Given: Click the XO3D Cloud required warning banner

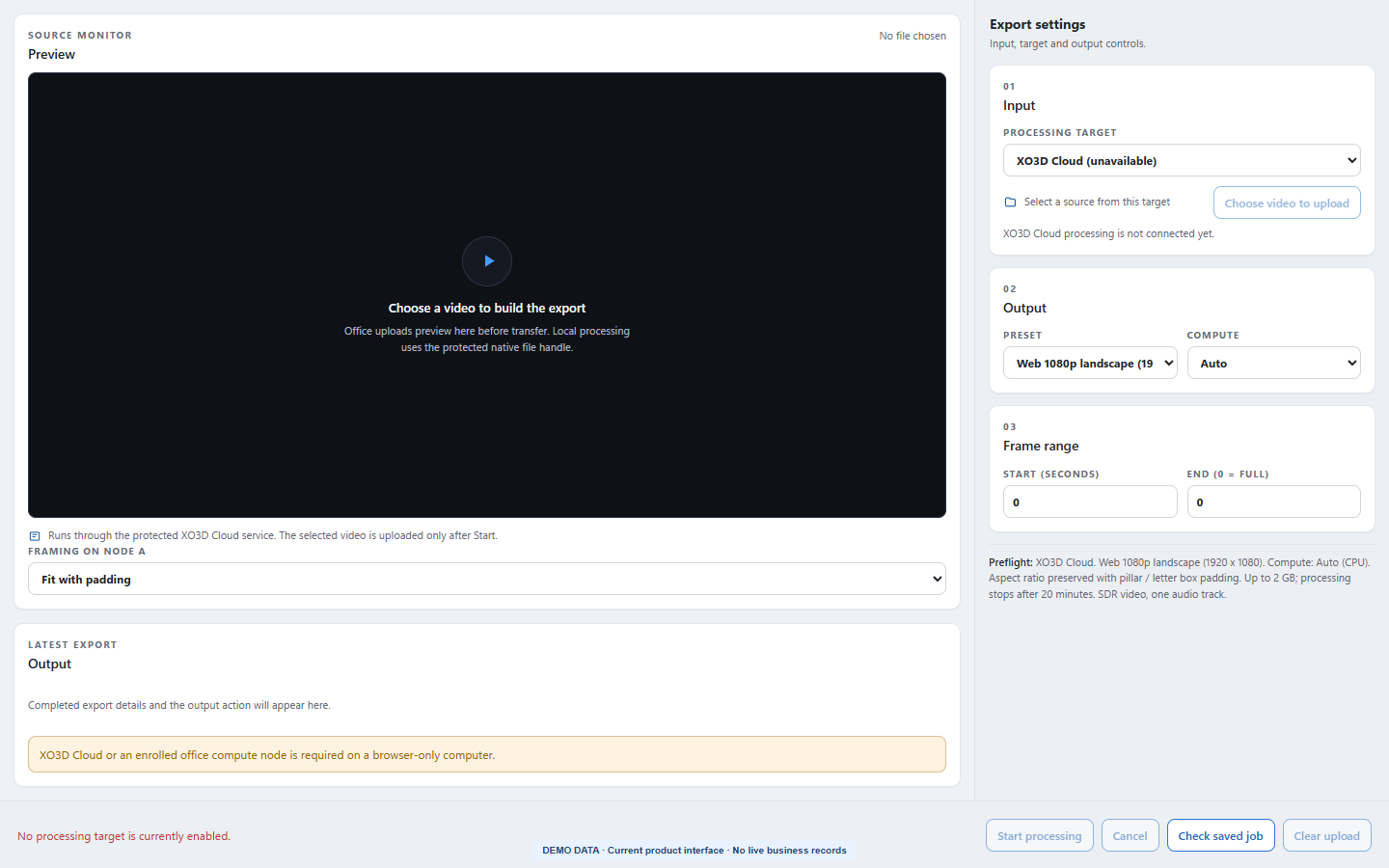Looking at the screenshot, I should coord(487,754).
